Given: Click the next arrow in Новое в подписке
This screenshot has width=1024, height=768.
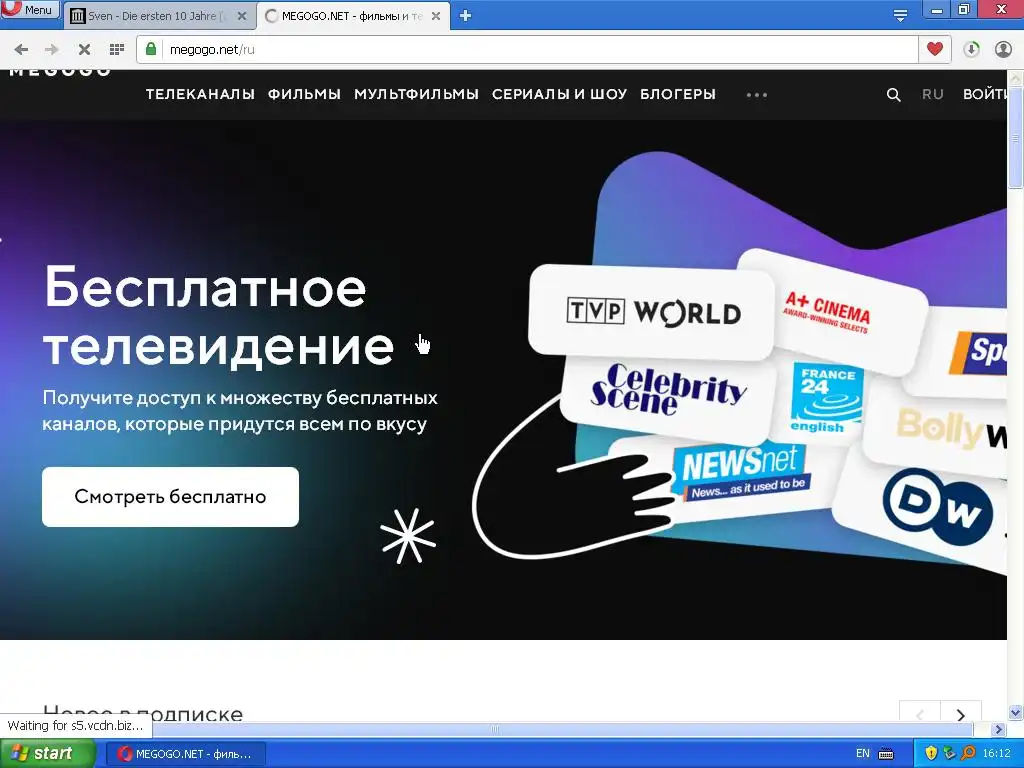Looking at the screenshot, I should point(961,714).
